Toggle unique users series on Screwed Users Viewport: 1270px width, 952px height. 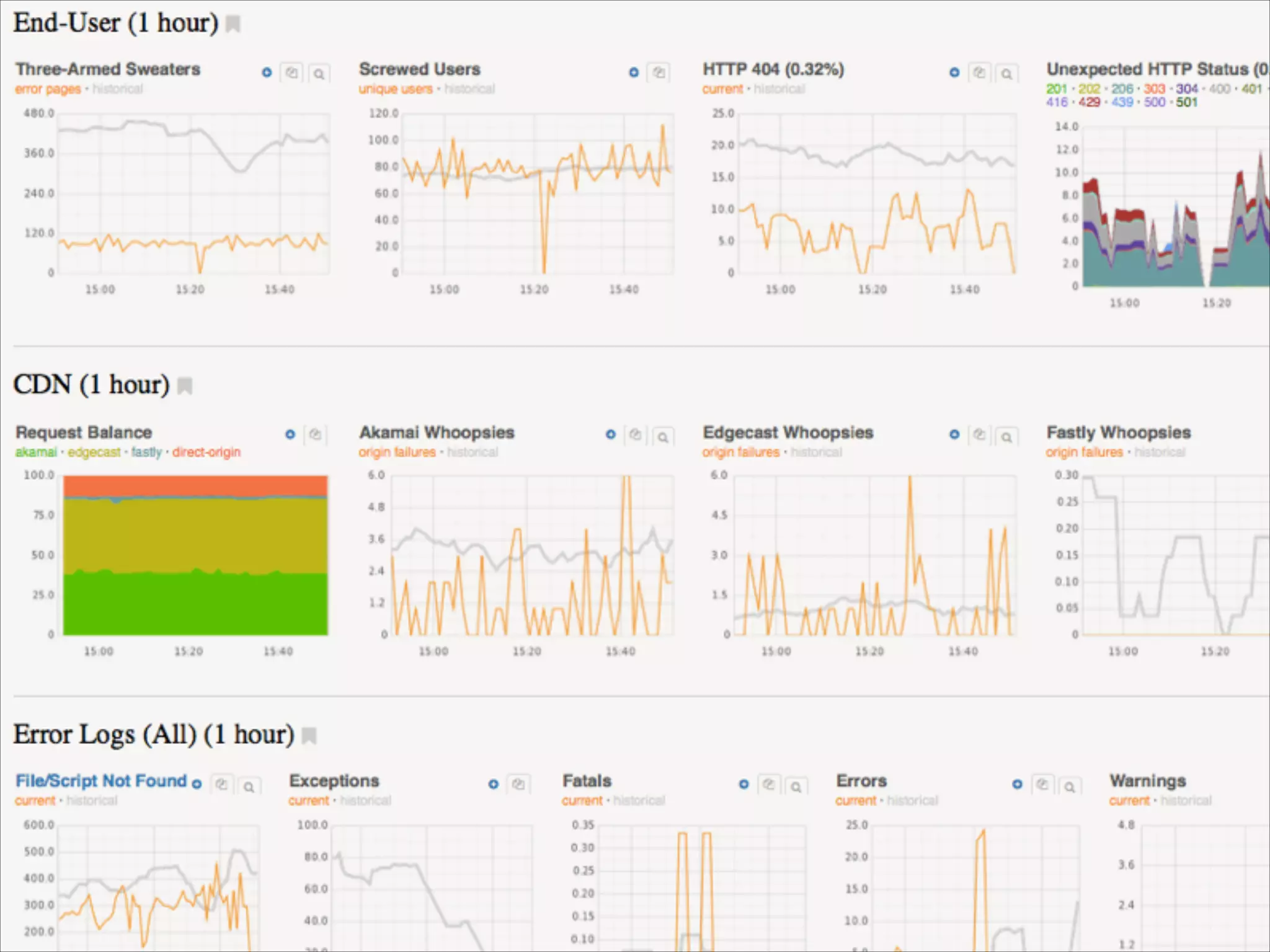point(396,89)
